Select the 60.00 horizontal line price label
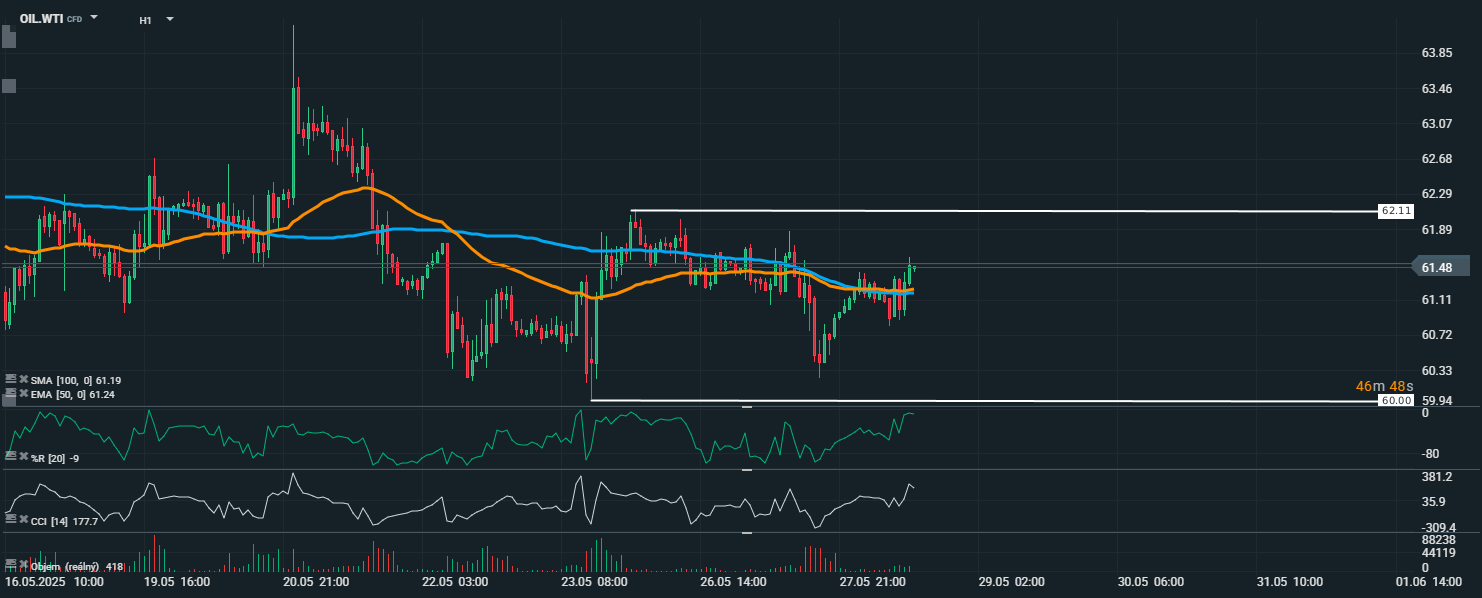 click(1395, 400)
